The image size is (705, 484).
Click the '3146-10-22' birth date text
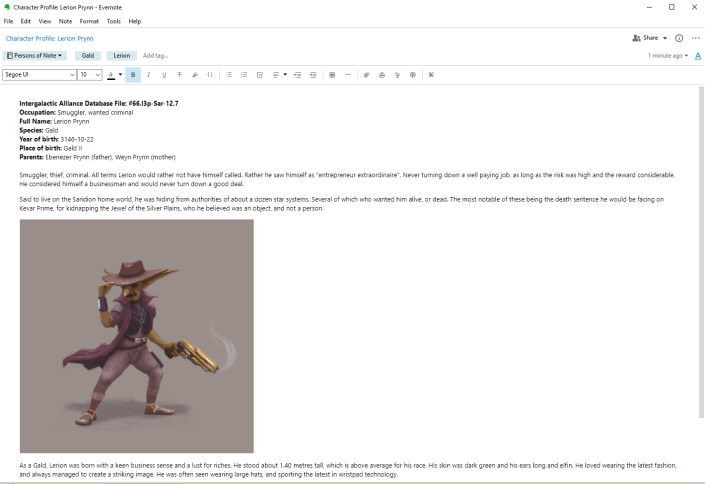[x=77, y=139]
